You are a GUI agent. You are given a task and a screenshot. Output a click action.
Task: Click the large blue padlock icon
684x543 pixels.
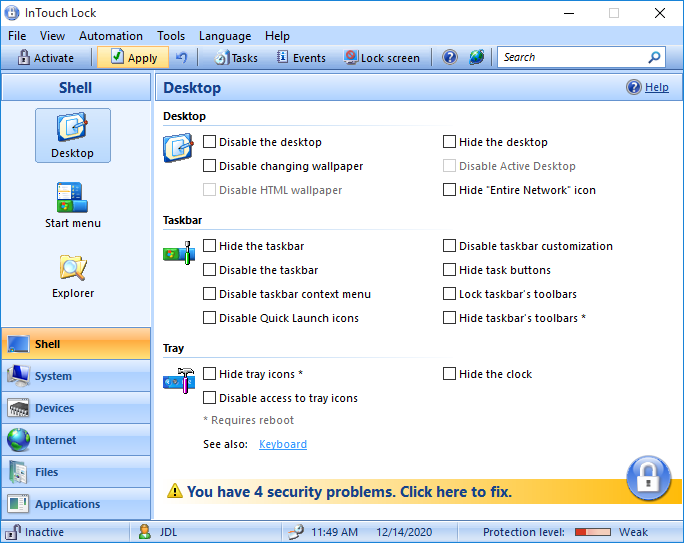(648, 478)
